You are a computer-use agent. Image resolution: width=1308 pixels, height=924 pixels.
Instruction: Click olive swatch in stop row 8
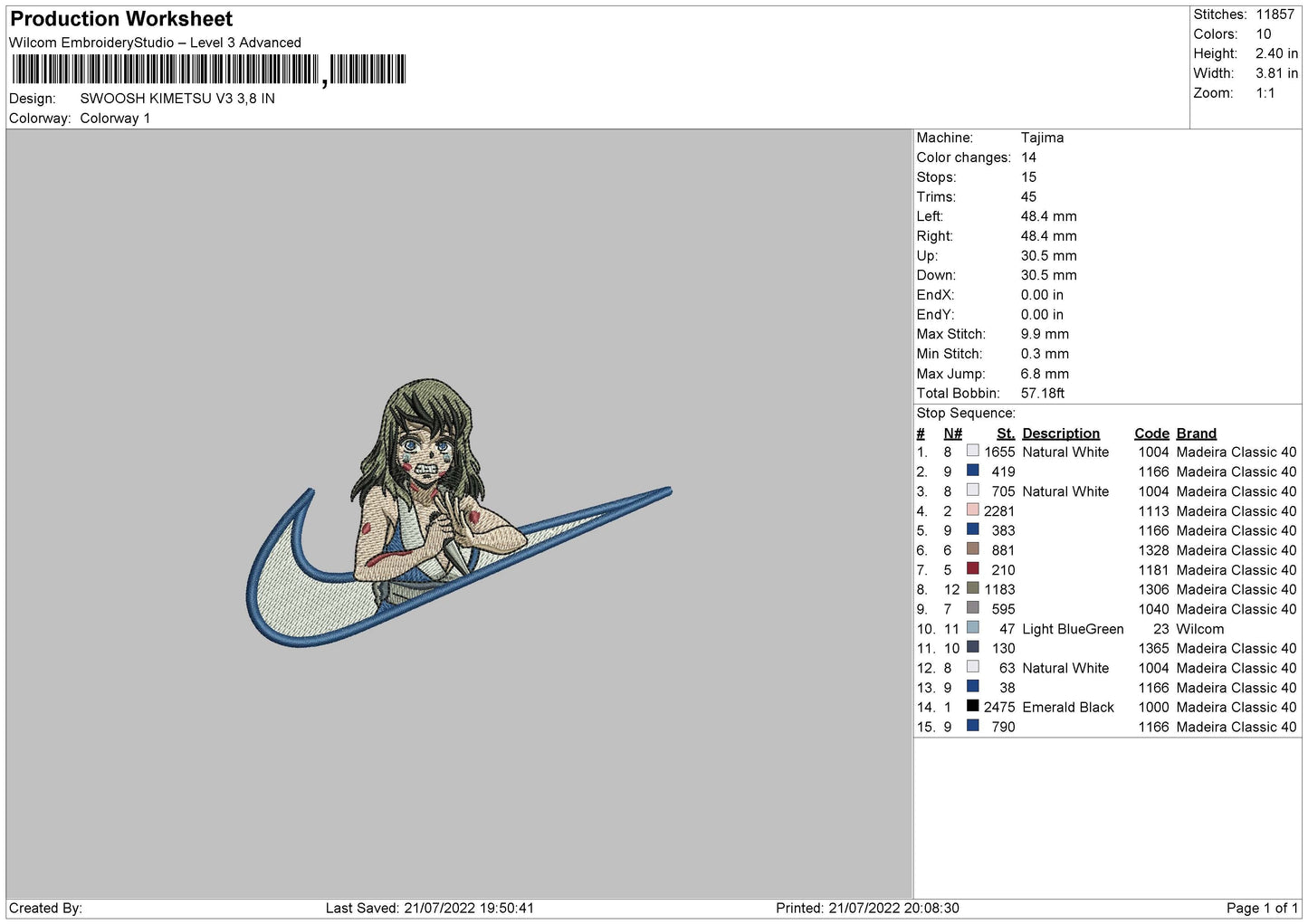tap(972, 588)
